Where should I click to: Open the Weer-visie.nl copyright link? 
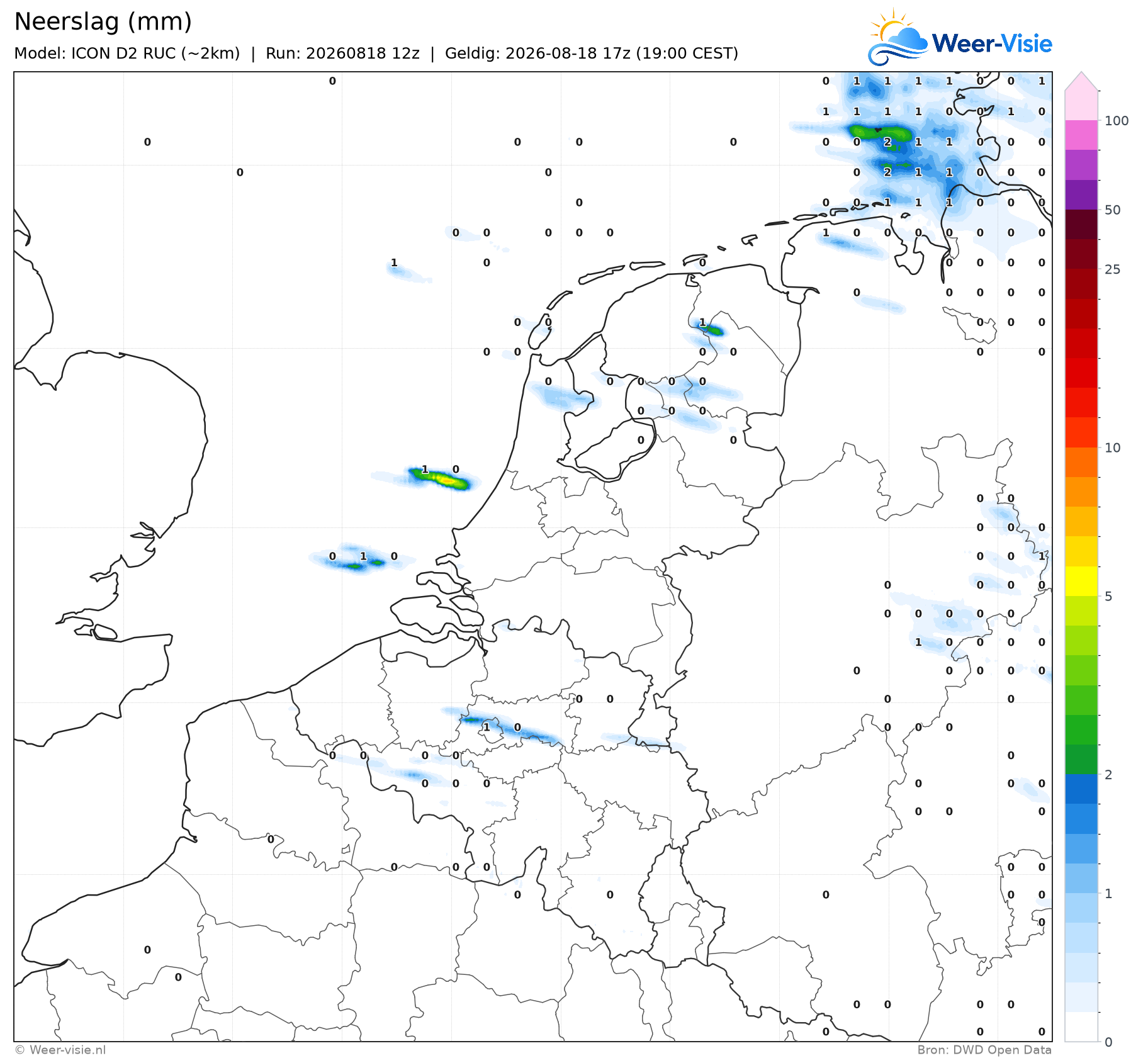coord(60,1050)
